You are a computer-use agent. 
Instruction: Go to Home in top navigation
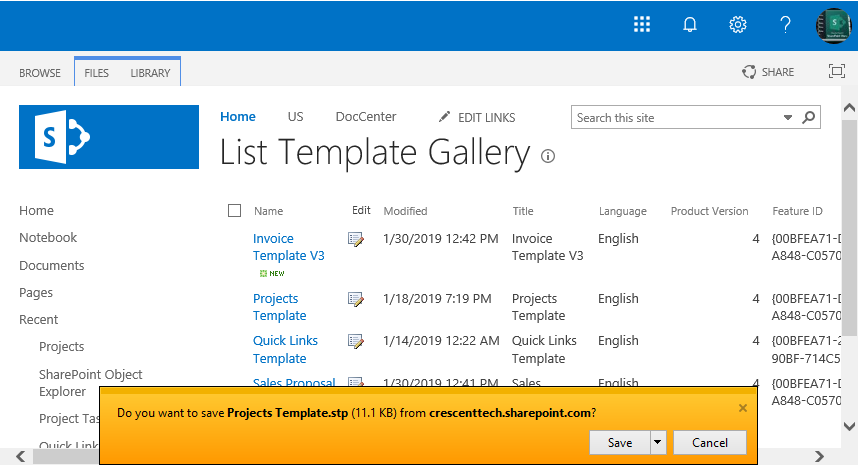[x=238, y=117]
